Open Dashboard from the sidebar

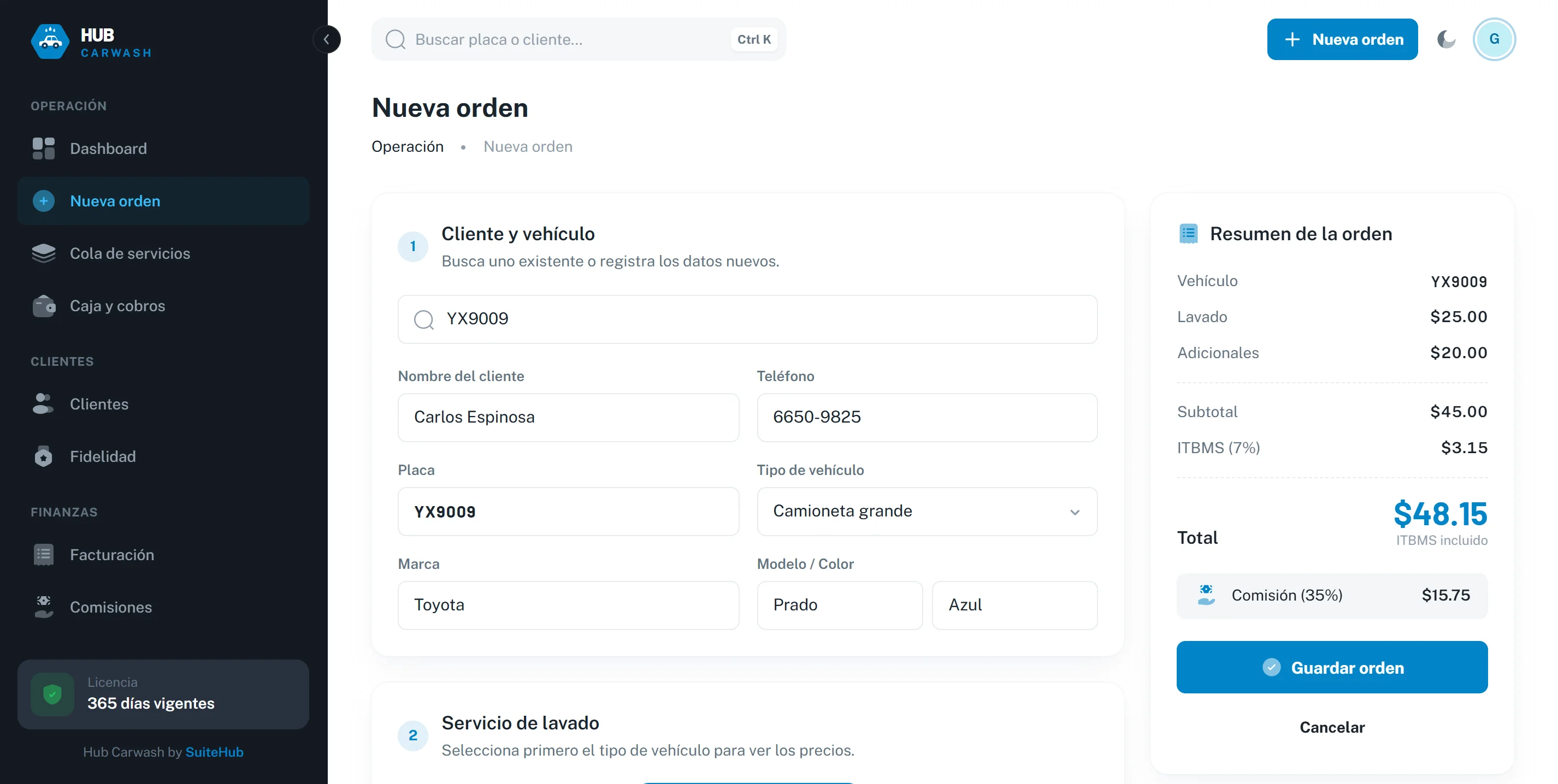pyautogui.click(x=163, y=149)
